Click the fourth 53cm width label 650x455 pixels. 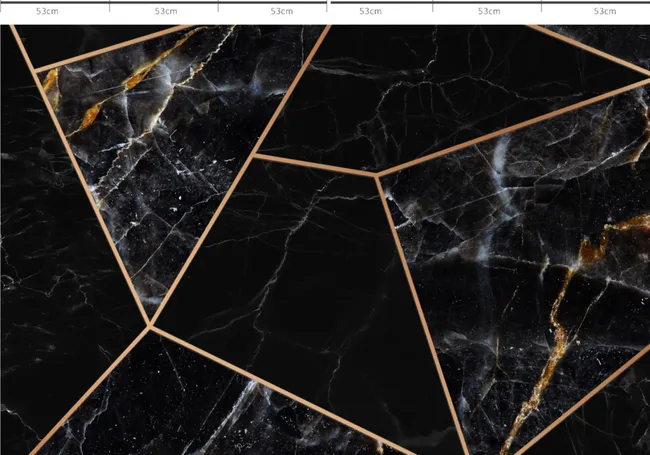pos(370,11)
